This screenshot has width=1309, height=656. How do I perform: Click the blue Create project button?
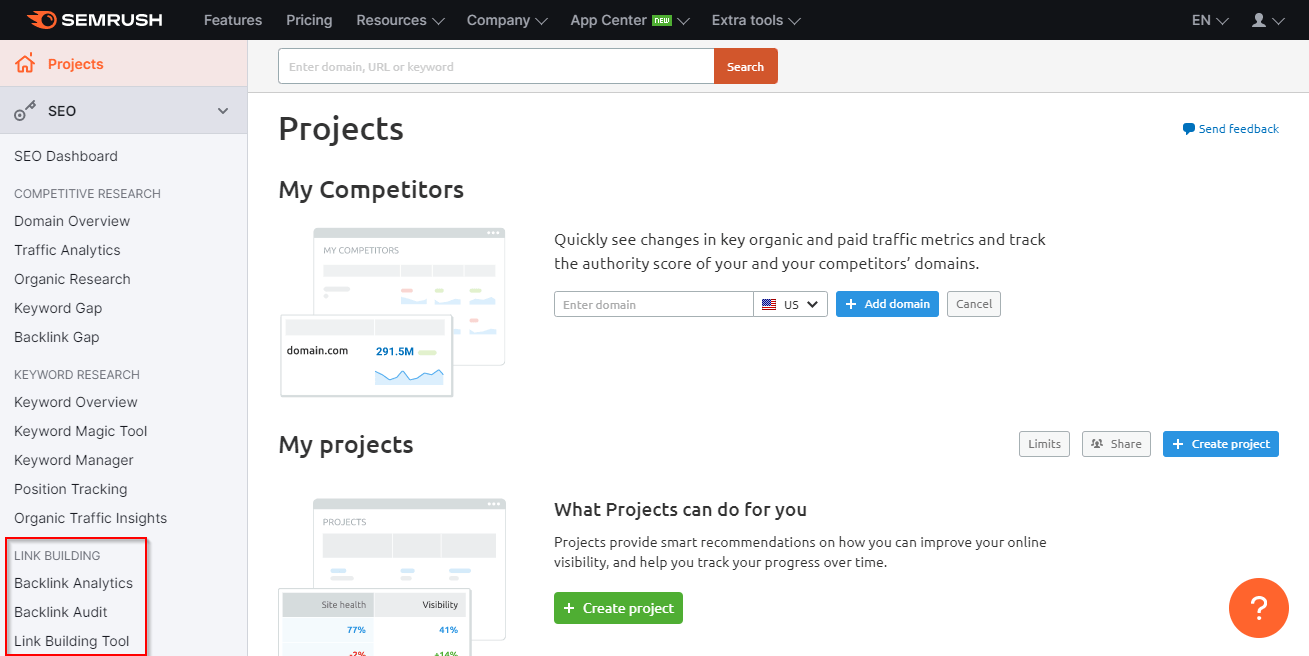pyautogui.click(x=1221, y=444)
